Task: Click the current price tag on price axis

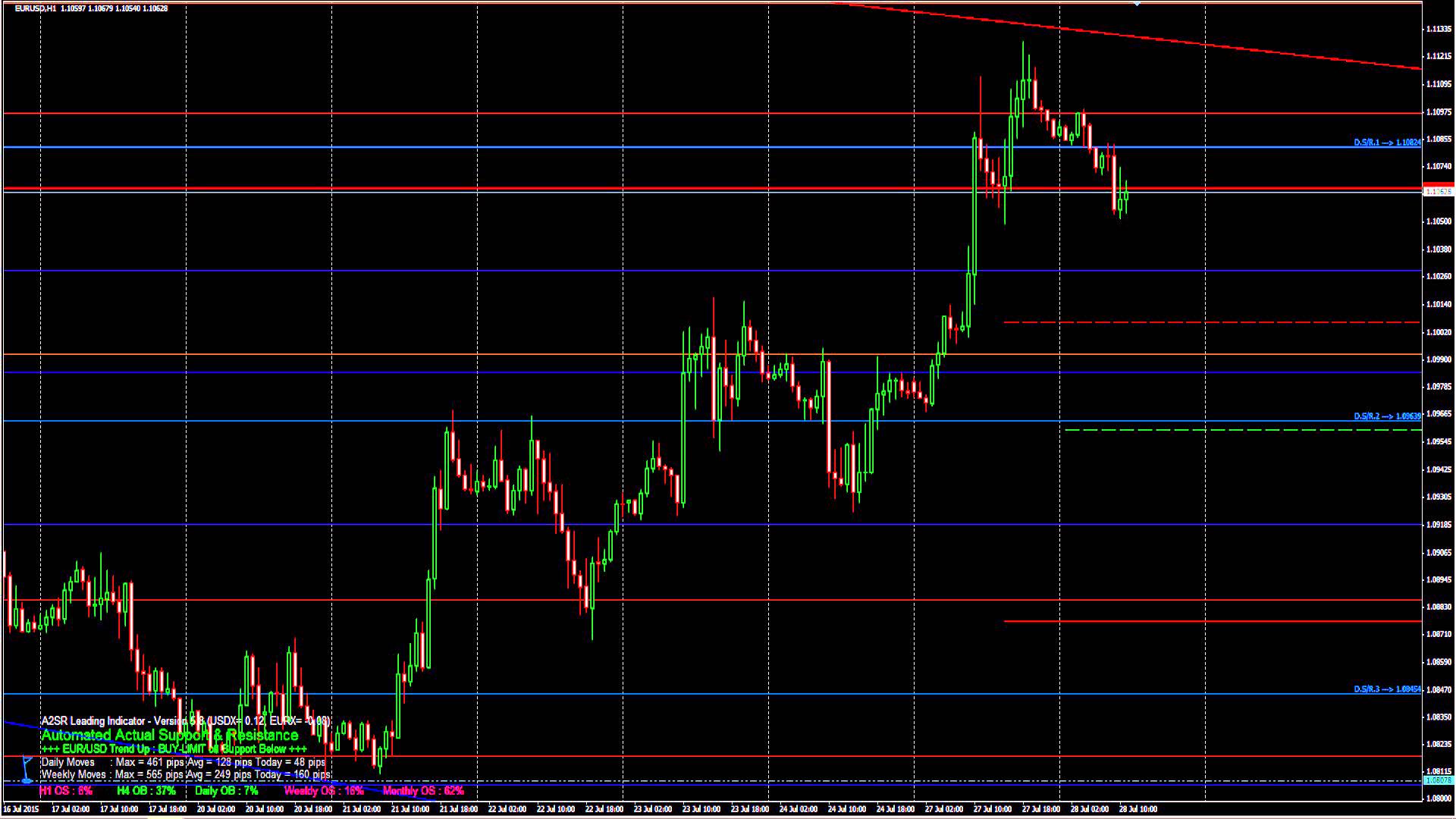Action: (x=1438, y=192)
